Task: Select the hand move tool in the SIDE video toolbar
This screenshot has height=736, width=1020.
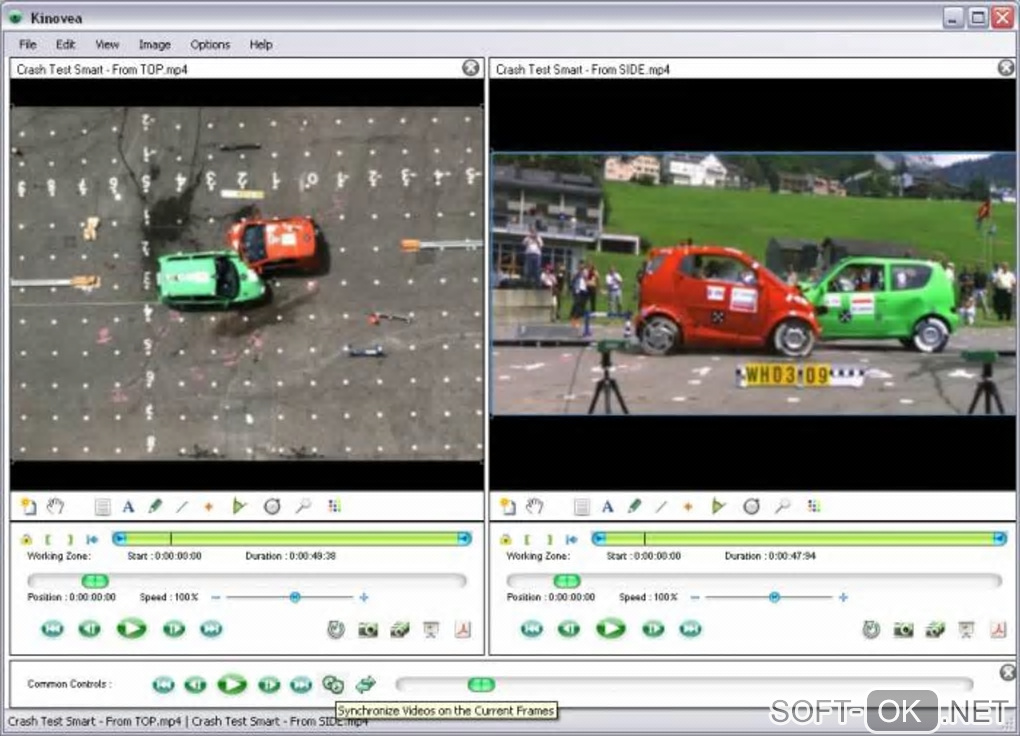Action: coord(535,506)
